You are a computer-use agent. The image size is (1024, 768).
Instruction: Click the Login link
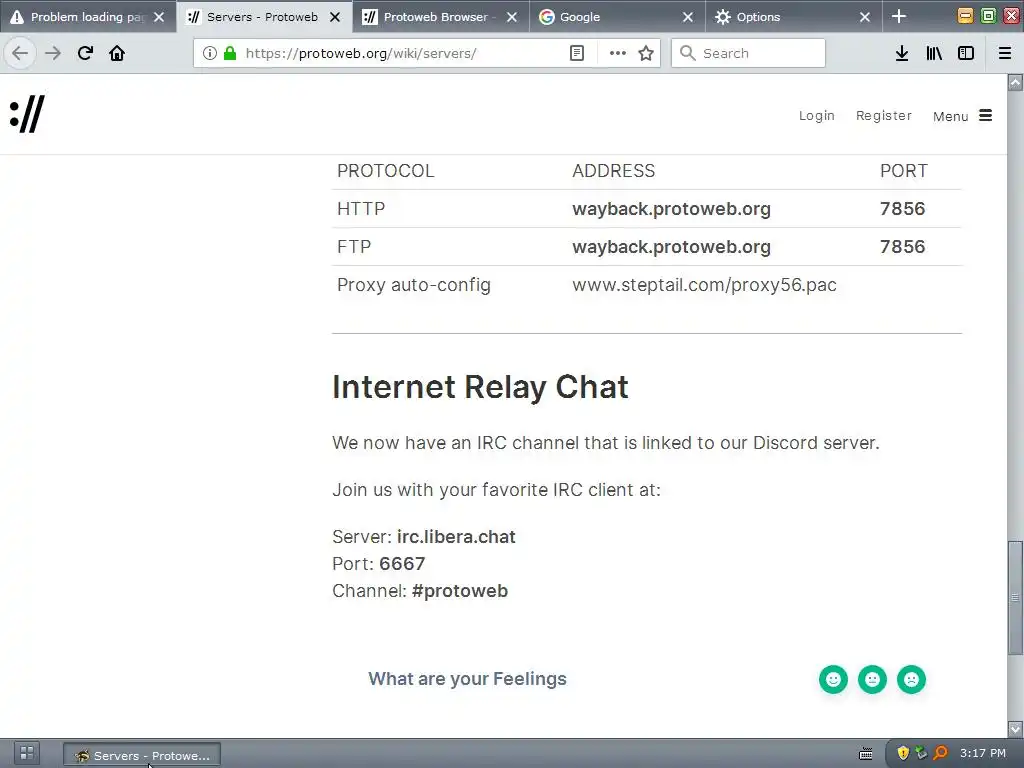coord(816,116)
